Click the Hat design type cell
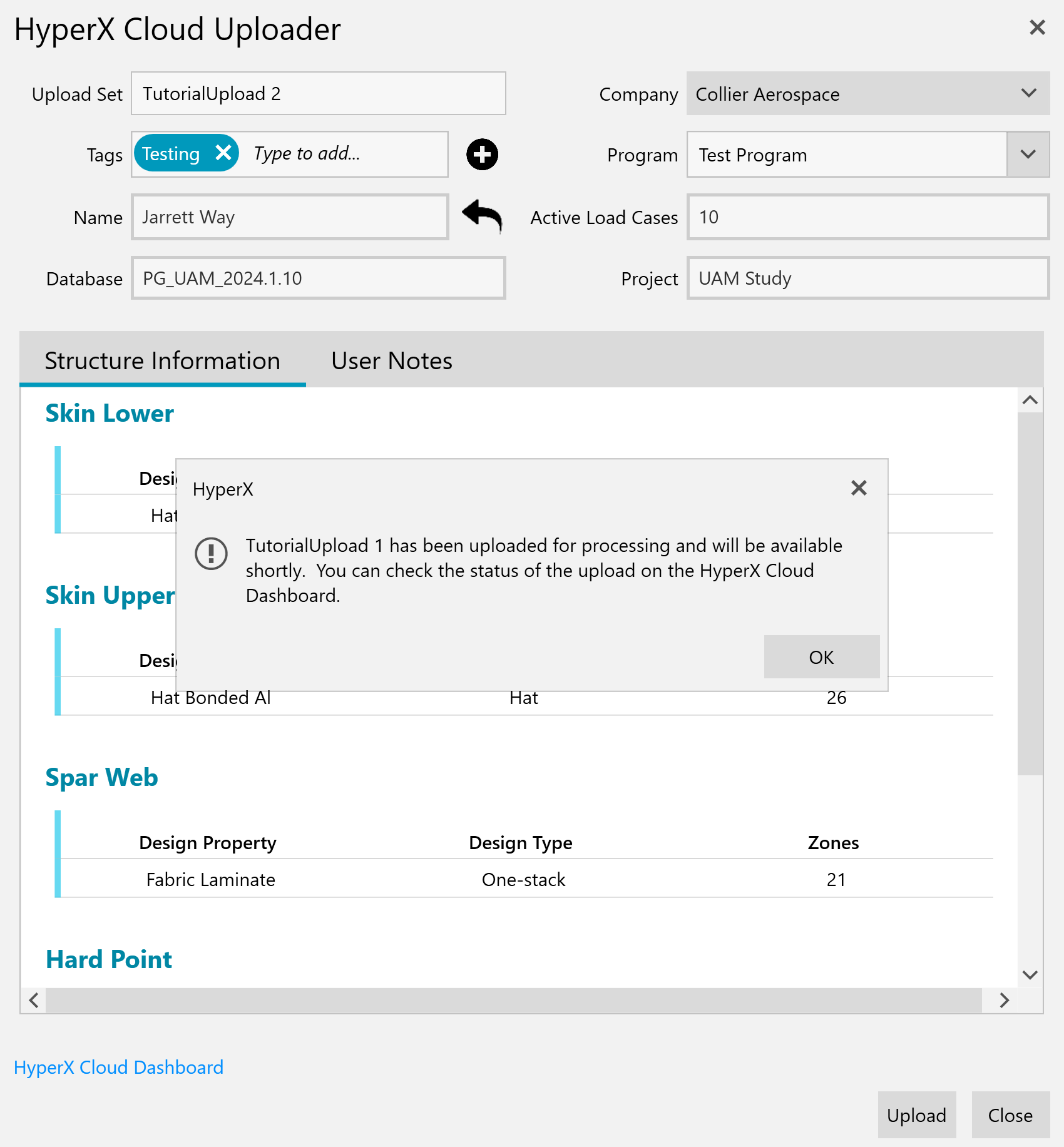 (x=524, y=698)
